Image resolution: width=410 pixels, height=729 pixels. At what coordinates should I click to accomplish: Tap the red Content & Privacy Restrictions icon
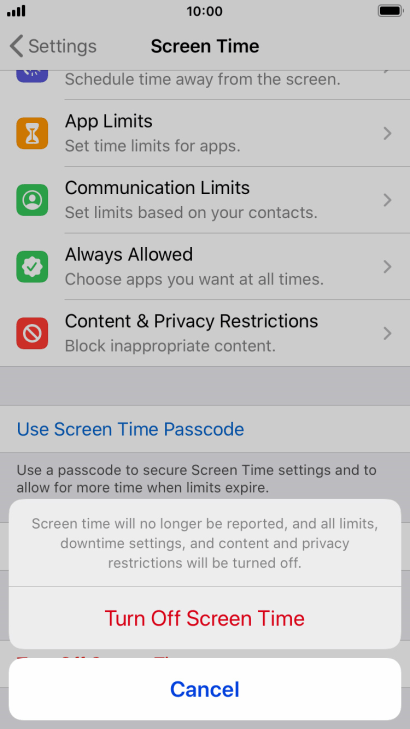32,333
